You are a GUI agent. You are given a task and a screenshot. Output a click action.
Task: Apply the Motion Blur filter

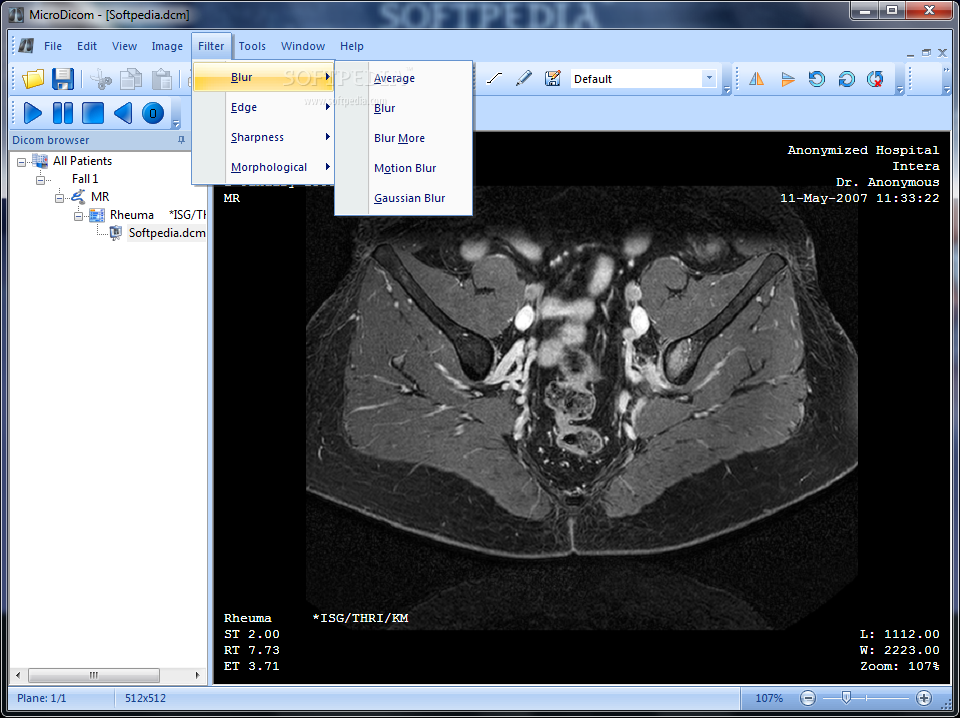pyautogui.click(x=403, y=168)
